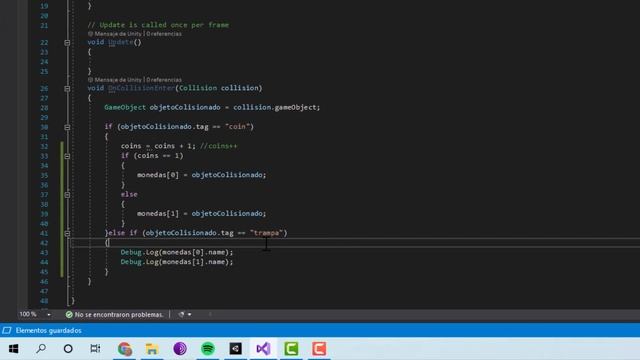
Task: Click the "trampa" string literal on line 41
Action: (x=267, y=233)
